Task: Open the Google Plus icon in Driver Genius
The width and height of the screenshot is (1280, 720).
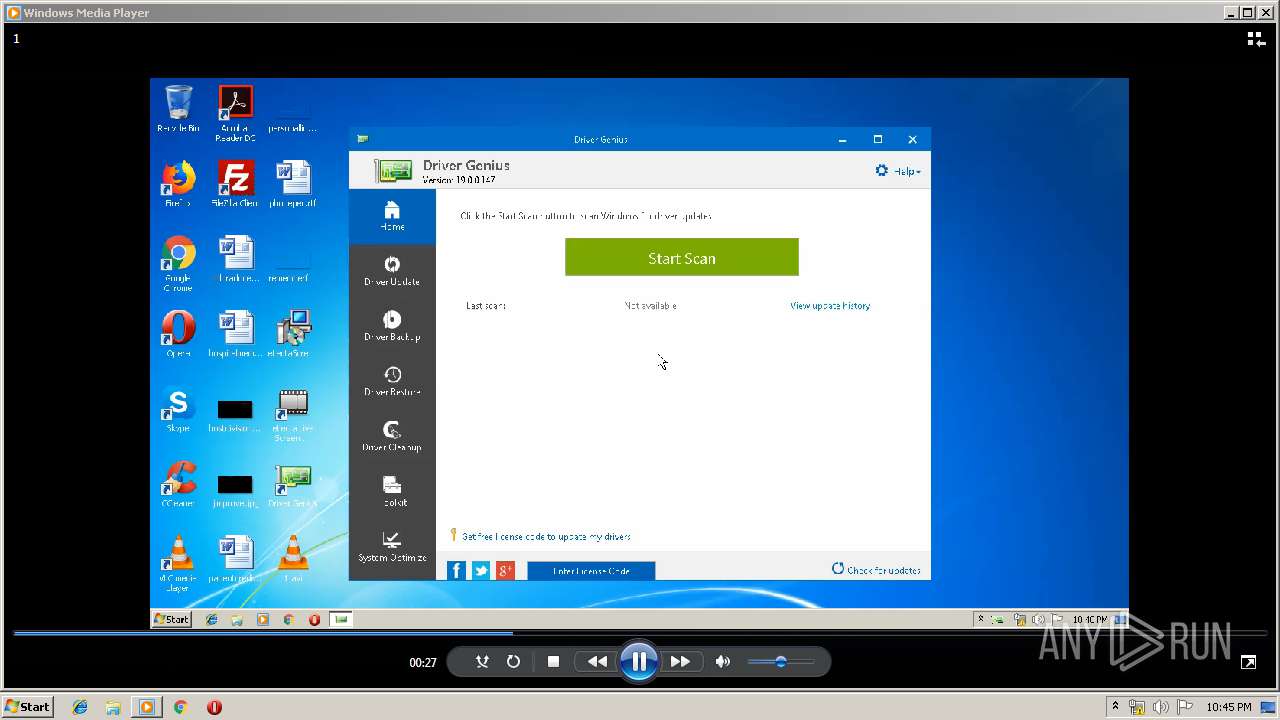Action: (505, 570)
